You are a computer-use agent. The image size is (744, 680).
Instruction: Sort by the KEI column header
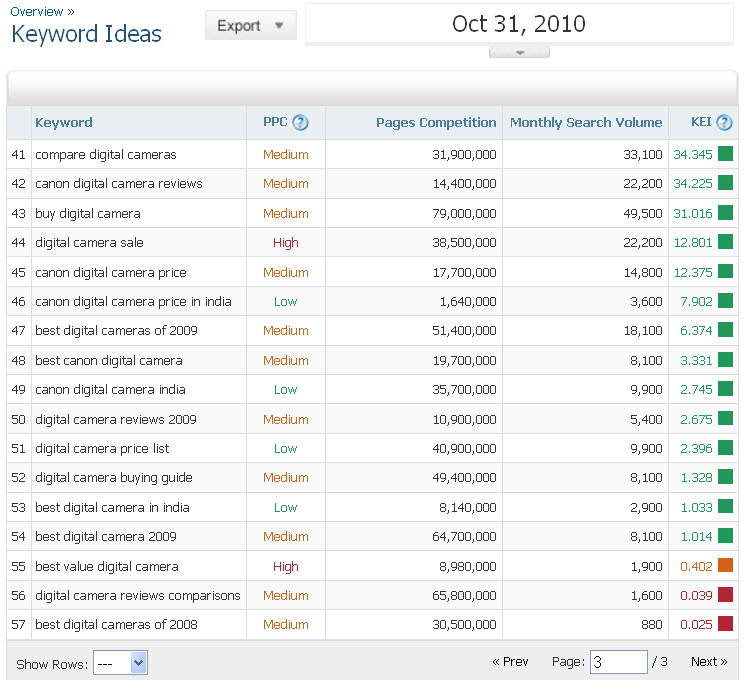[x=701, y=122]
